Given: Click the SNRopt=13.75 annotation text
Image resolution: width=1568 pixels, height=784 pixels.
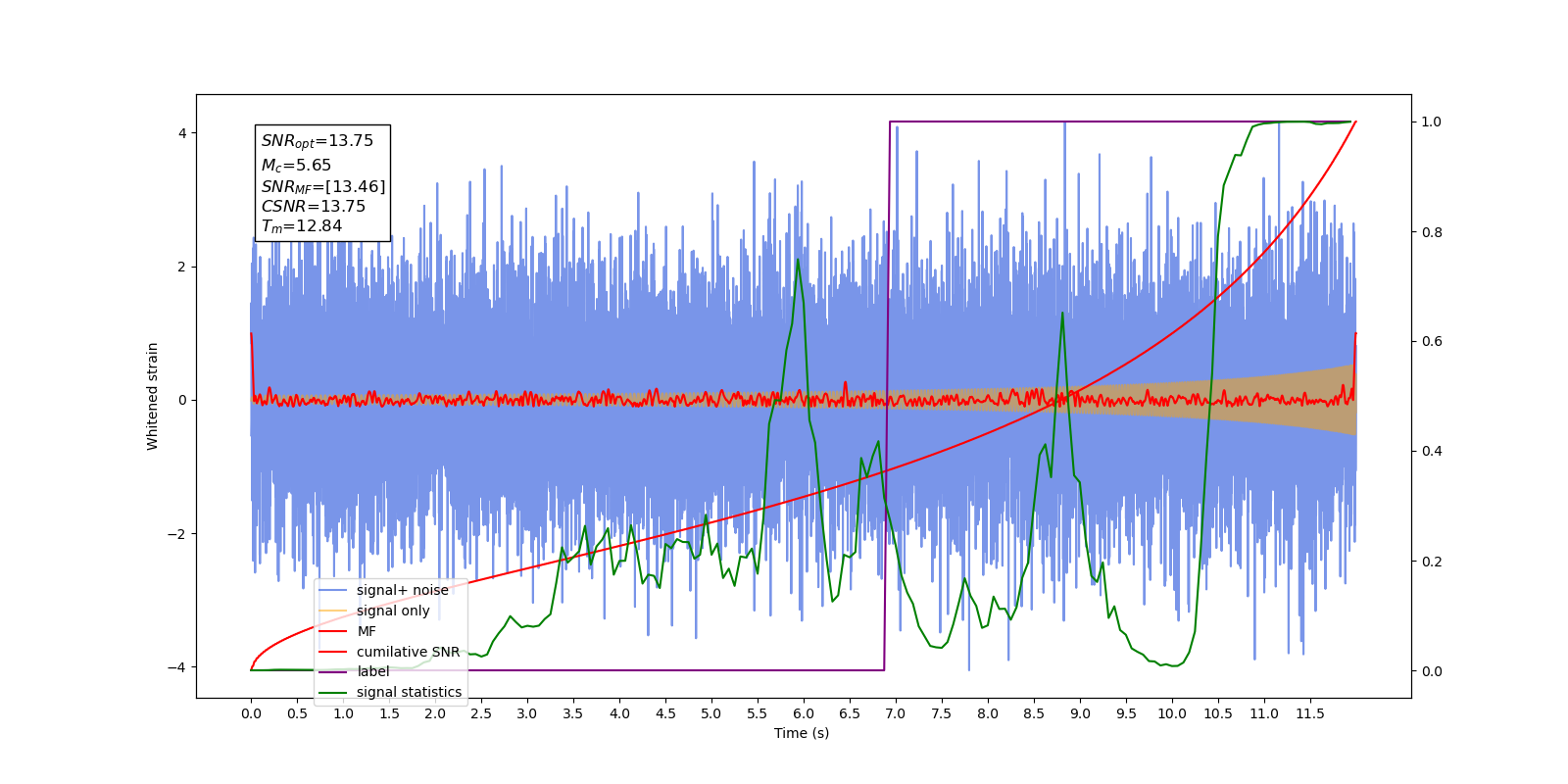Looking at the screenshot, I should 318,141.
